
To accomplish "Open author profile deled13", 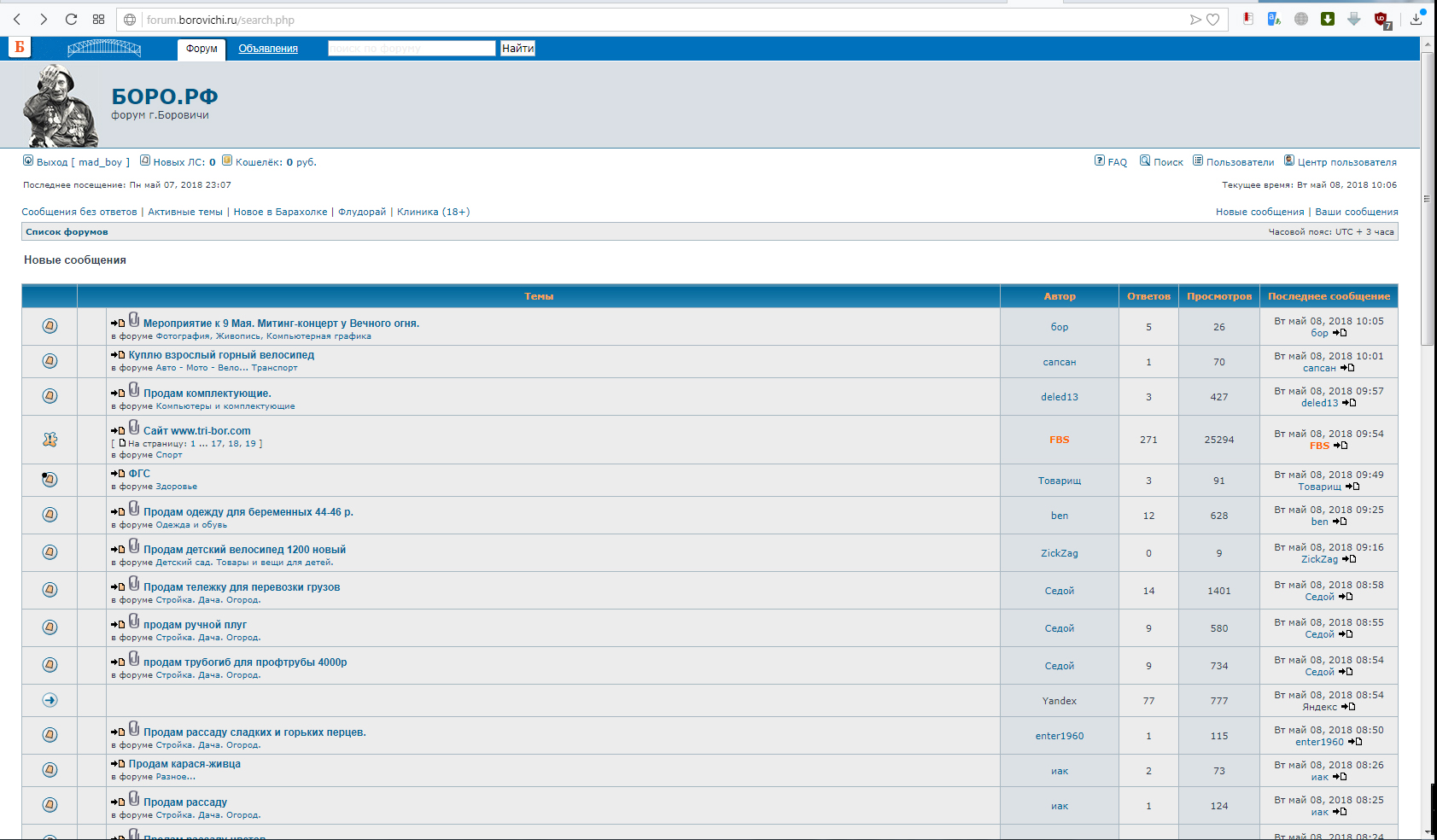I will (1059, 397).
